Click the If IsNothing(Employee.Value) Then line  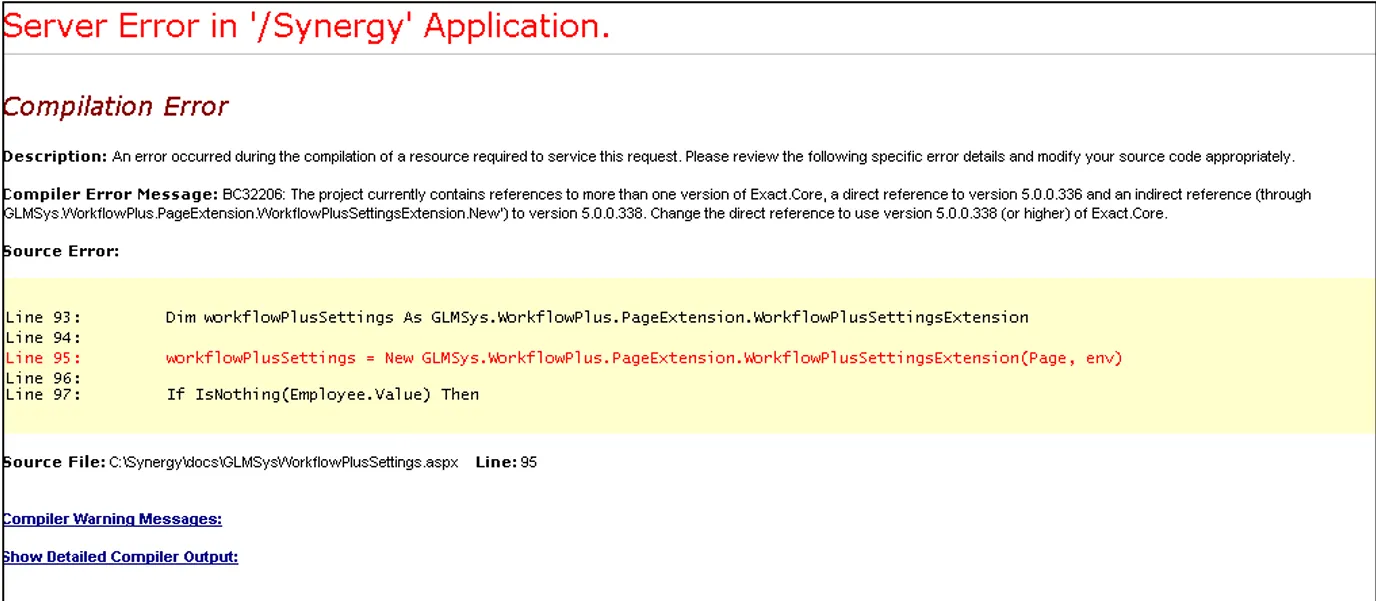[322, 394]
